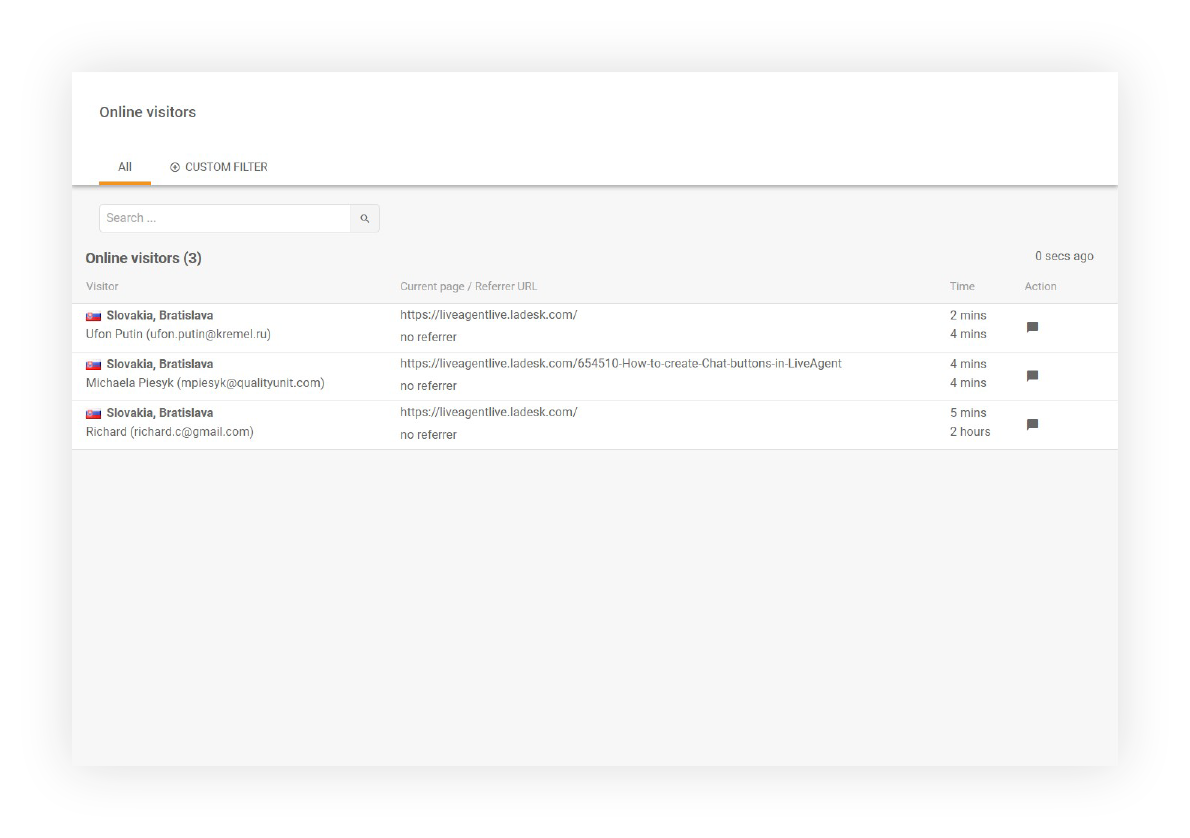Focus the Search visitors input field

coord(225,218)
